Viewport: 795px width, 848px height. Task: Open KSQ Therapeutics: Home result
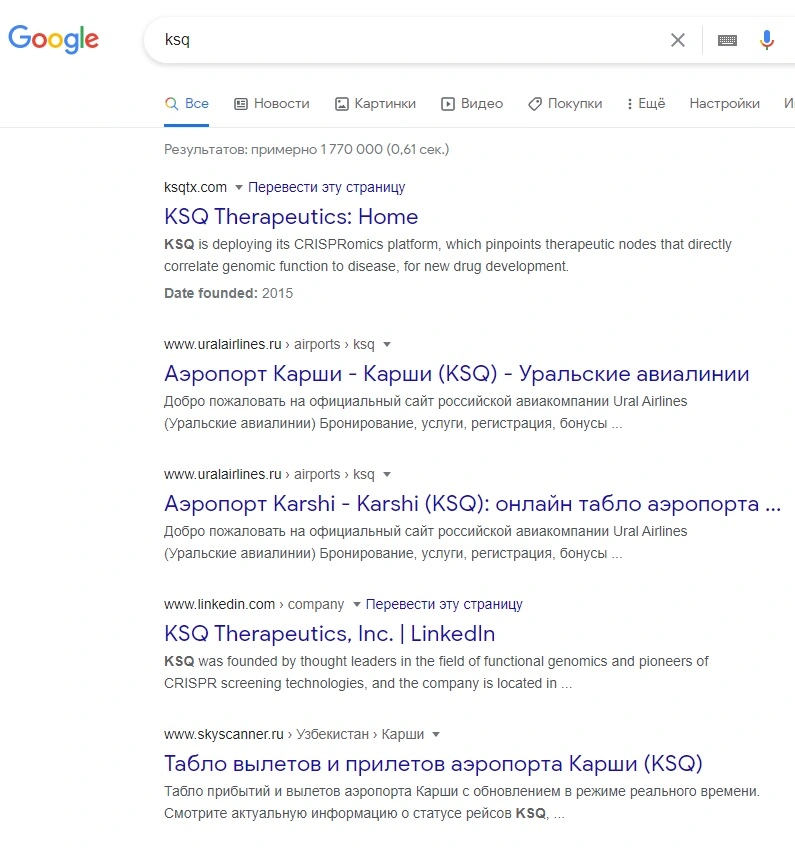tap(291, 216)
